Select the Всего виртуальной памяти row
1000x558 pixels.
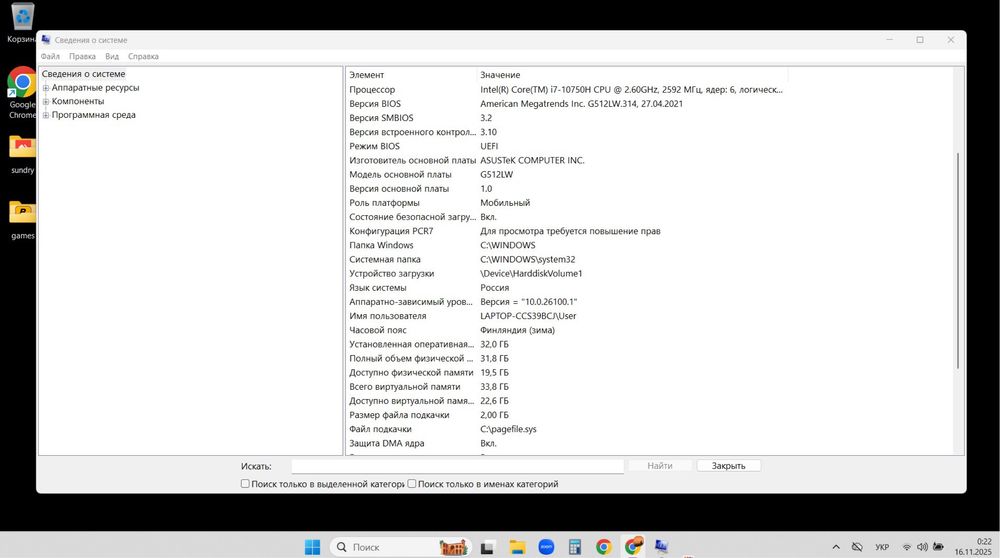click(566, 386)
